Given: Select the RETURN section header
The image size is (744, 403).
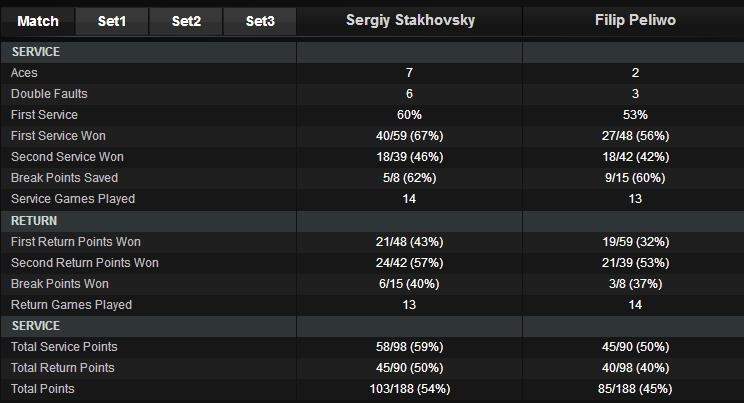Looking at the screenshot, I should click(x=34, y=220).
